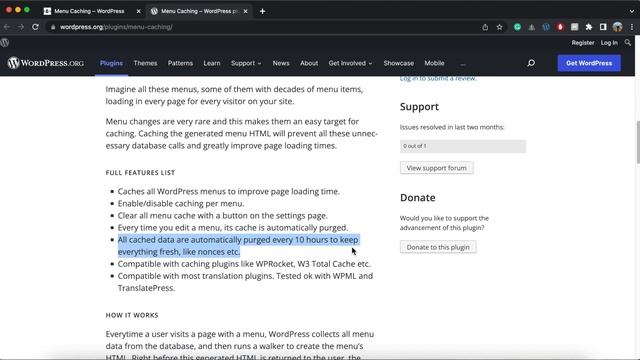This screenshot has height=360, width=640.
Task: Click the Log In link
Action: tap(609, 42)
